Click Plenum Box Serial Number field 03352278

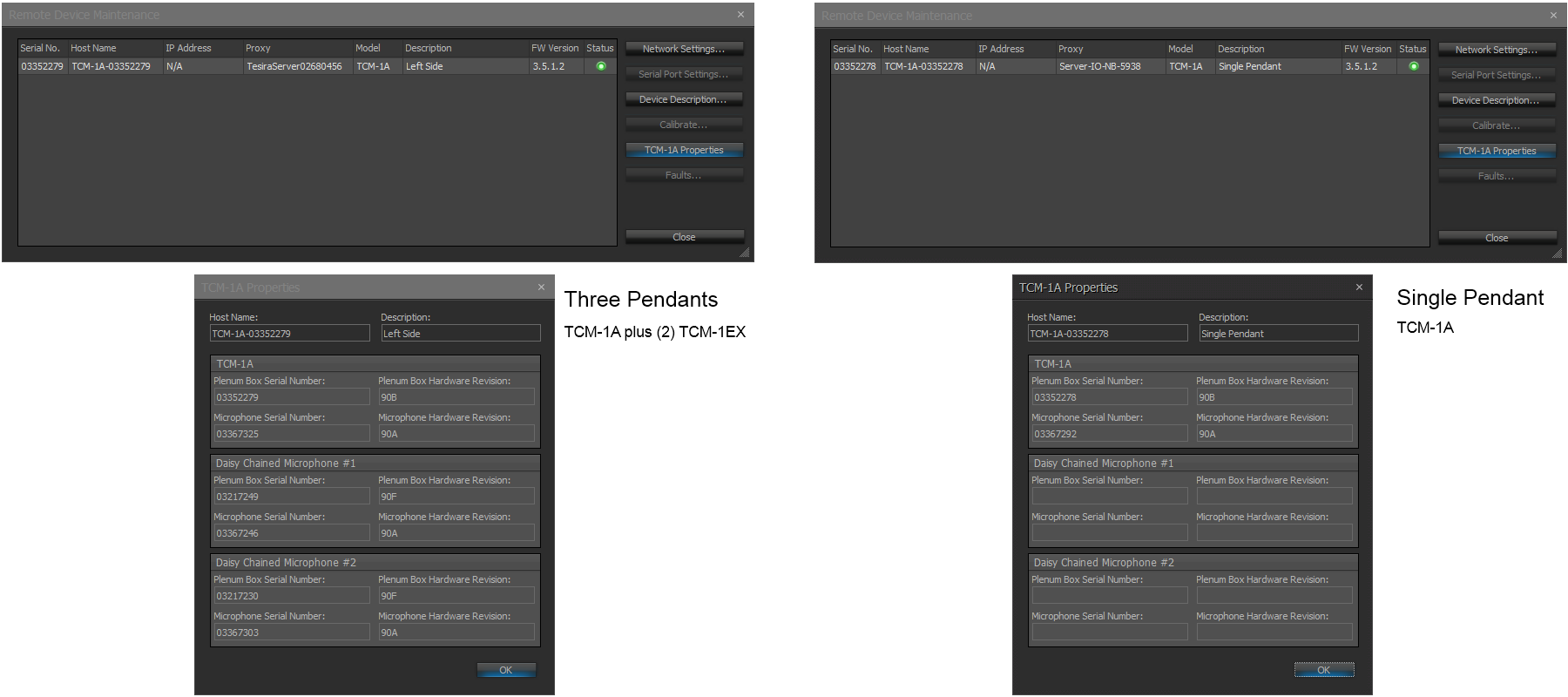1110,397
